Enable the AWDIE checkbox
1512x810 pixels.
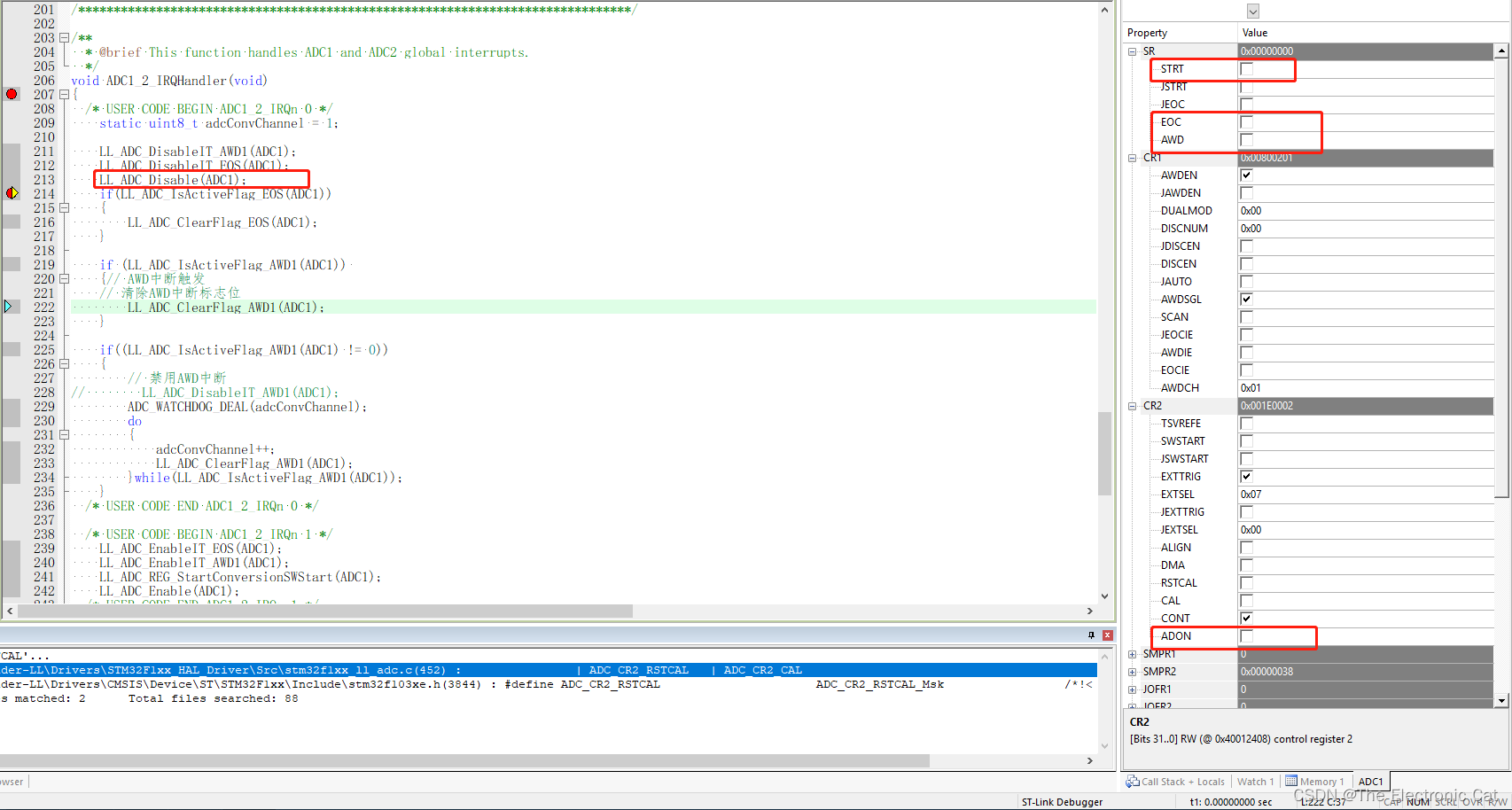1246,353
